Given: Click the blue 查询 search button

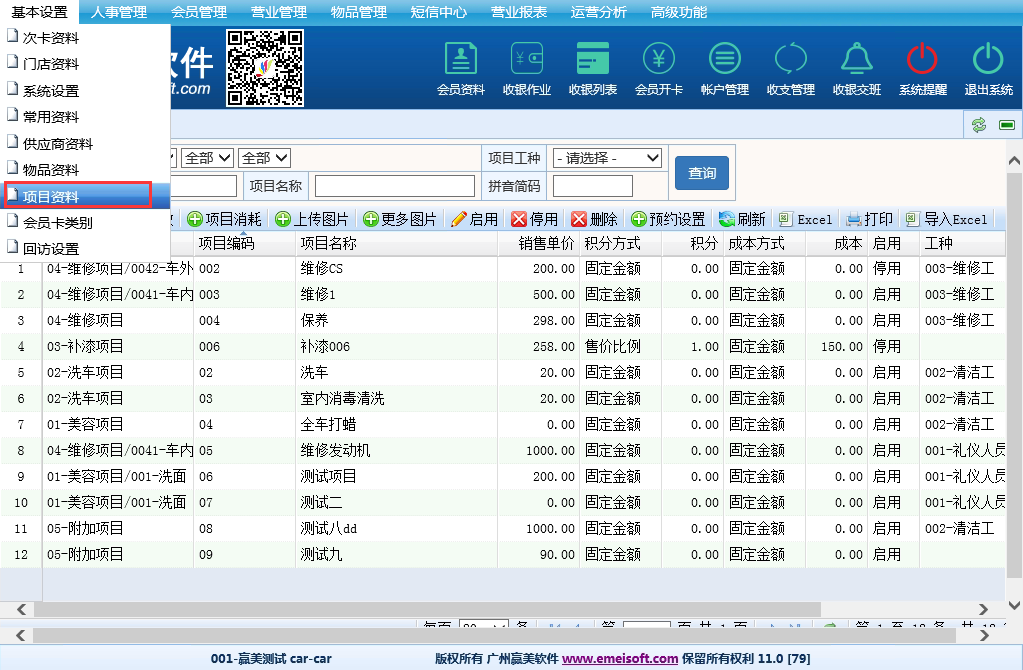Looking at the screenshot, I should tap(702, 173).
